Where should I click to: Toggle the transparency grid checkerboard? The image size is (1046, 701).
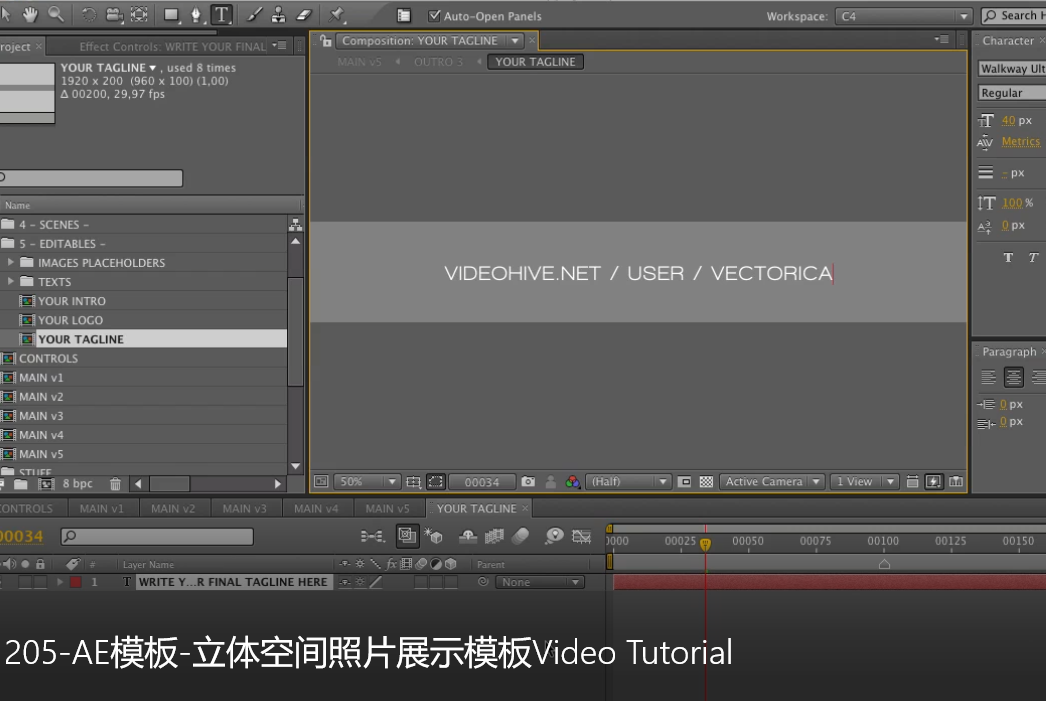tap(706, 482)
